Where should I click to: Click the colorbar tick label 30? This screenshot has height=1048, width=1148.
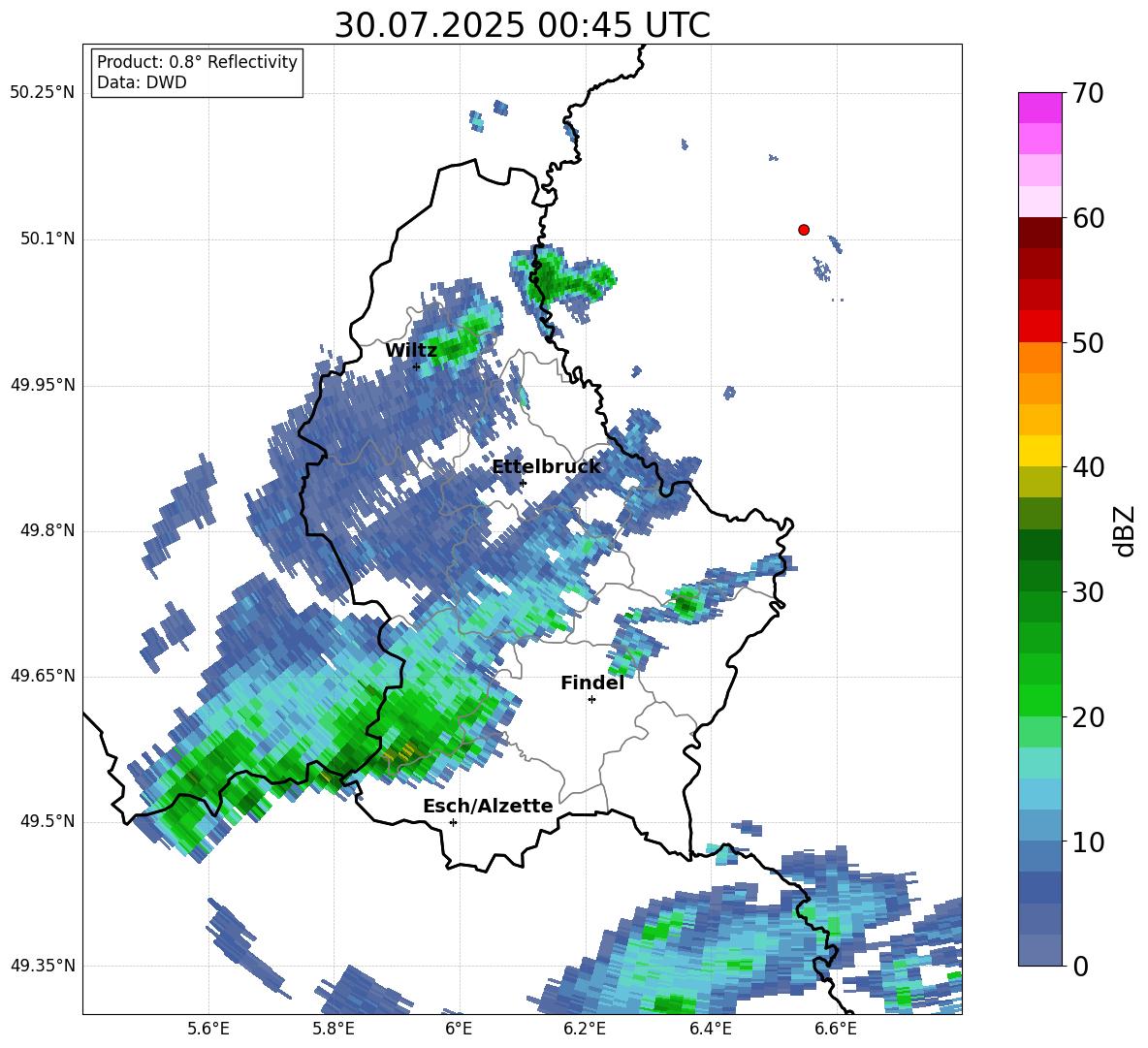point(1088,592)
